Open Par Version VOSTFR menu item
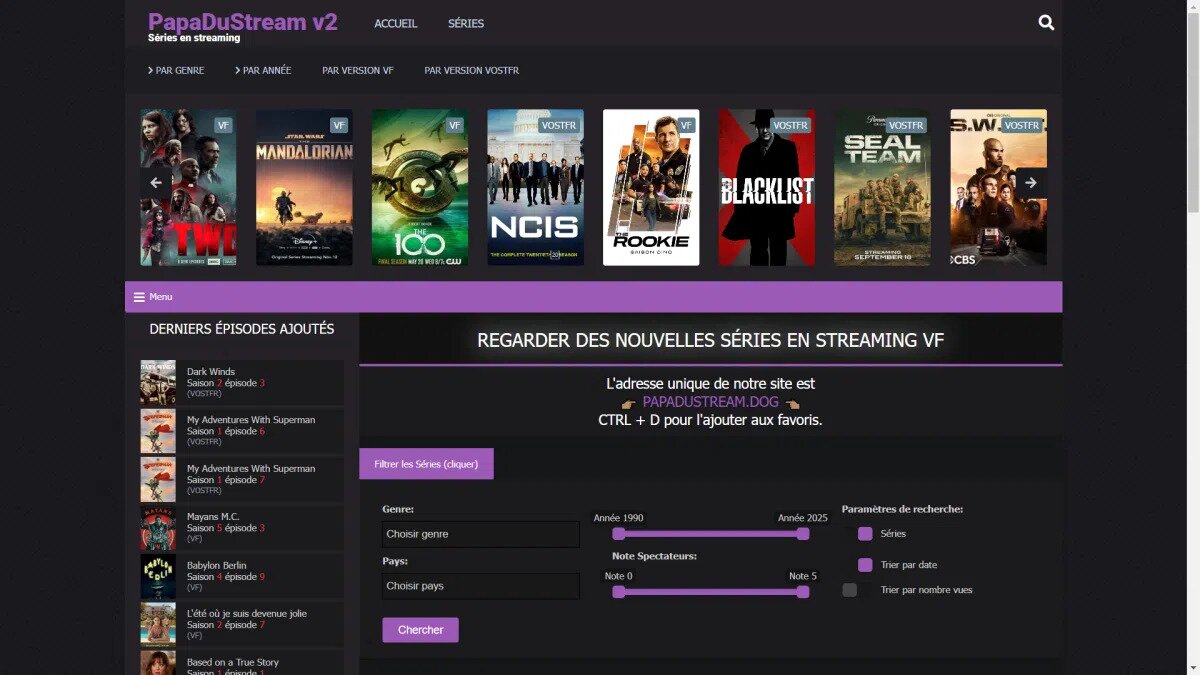Screen dimensions: 1200x675 coord(471,71)
